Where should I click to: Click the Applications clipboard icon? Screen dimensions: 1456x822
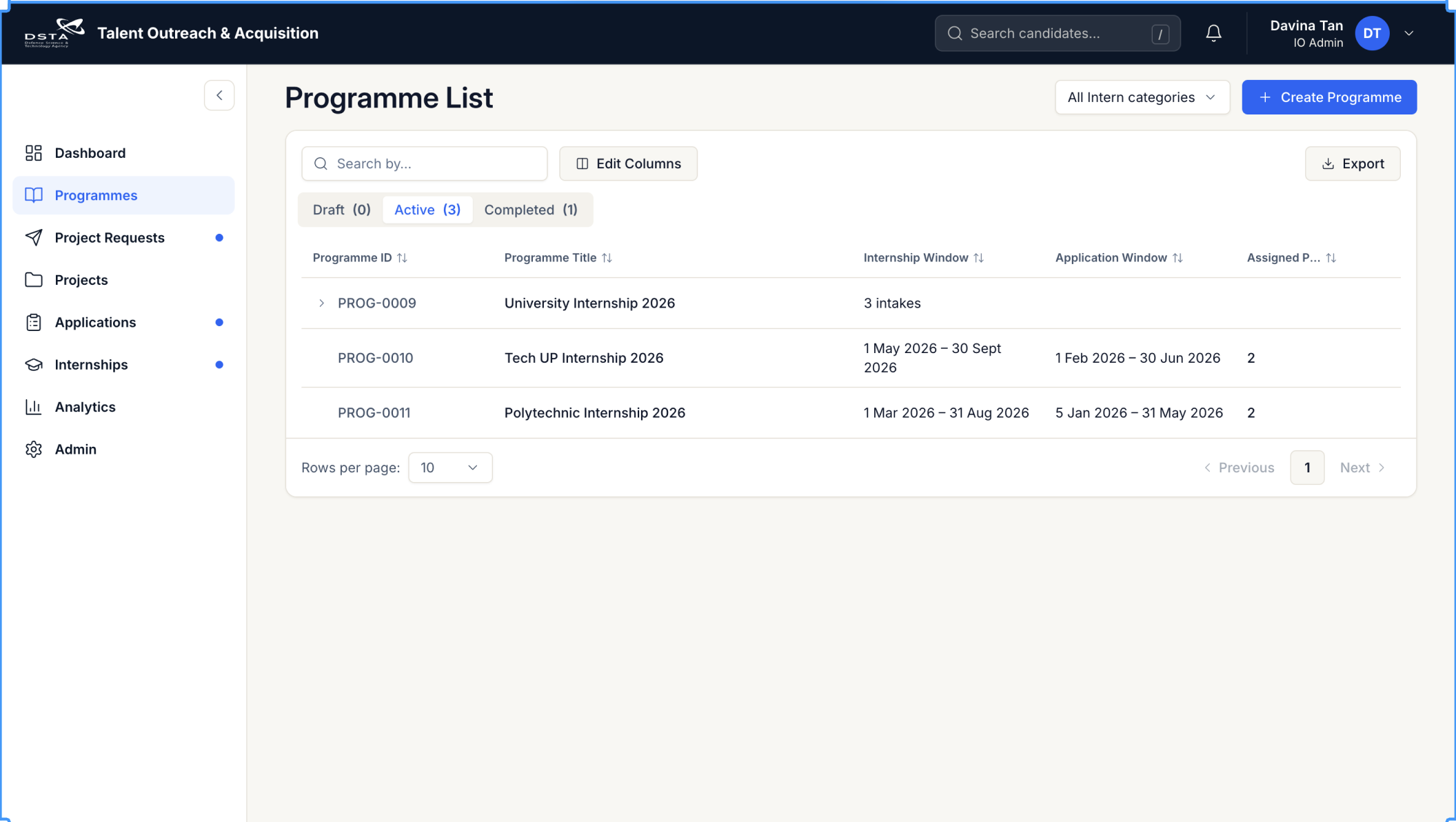tap(34, 322)
